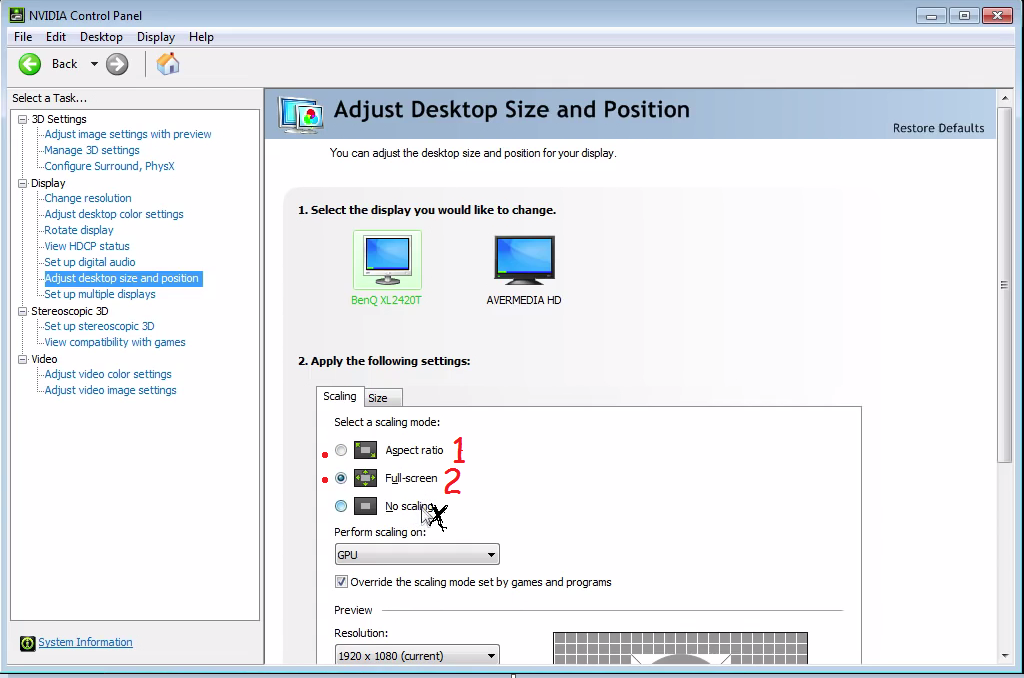Open the Display menu
The image size is (1024, 678).
pos(155,37)
